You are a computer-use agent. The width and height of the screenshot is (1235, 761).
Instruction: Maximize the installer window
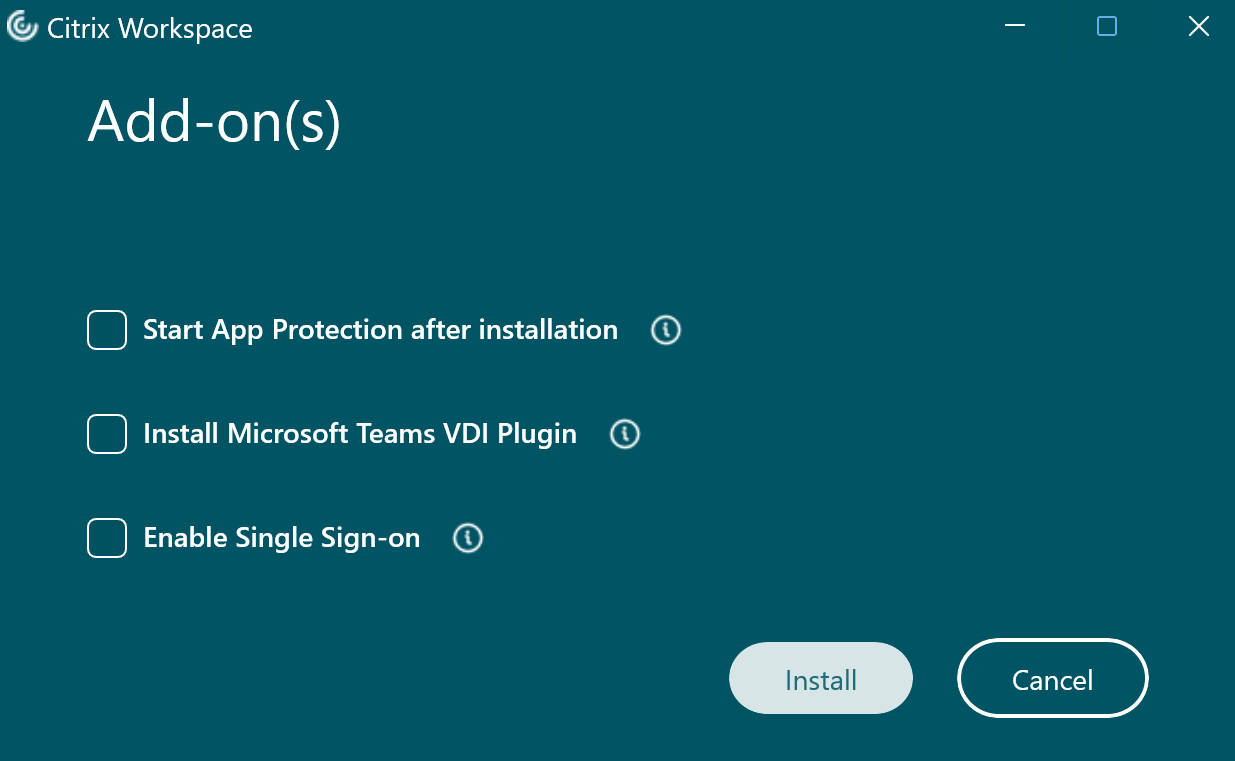pyautogui.click(x=1106, y=27)
